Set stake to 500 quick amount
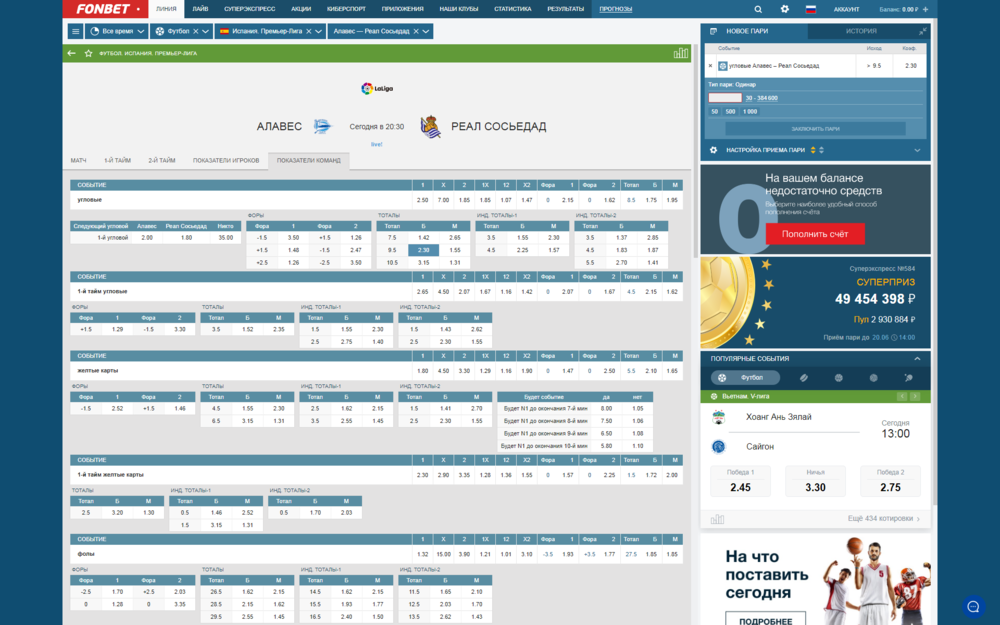1000x625 pixels. pyautogui.click(x=730, y=112)
